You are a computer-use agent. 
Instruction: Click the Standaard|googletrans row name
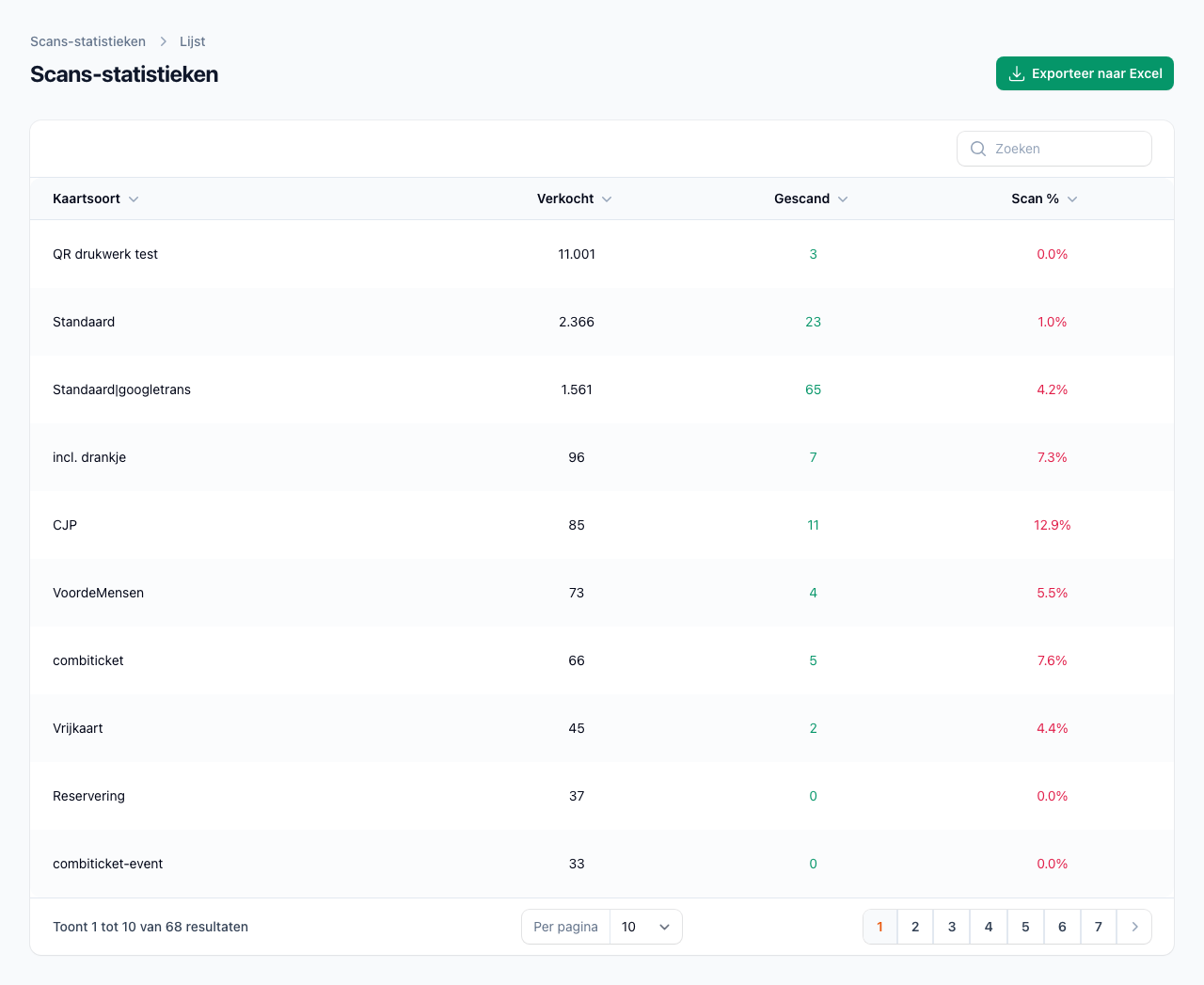click(x=121, y=389)
